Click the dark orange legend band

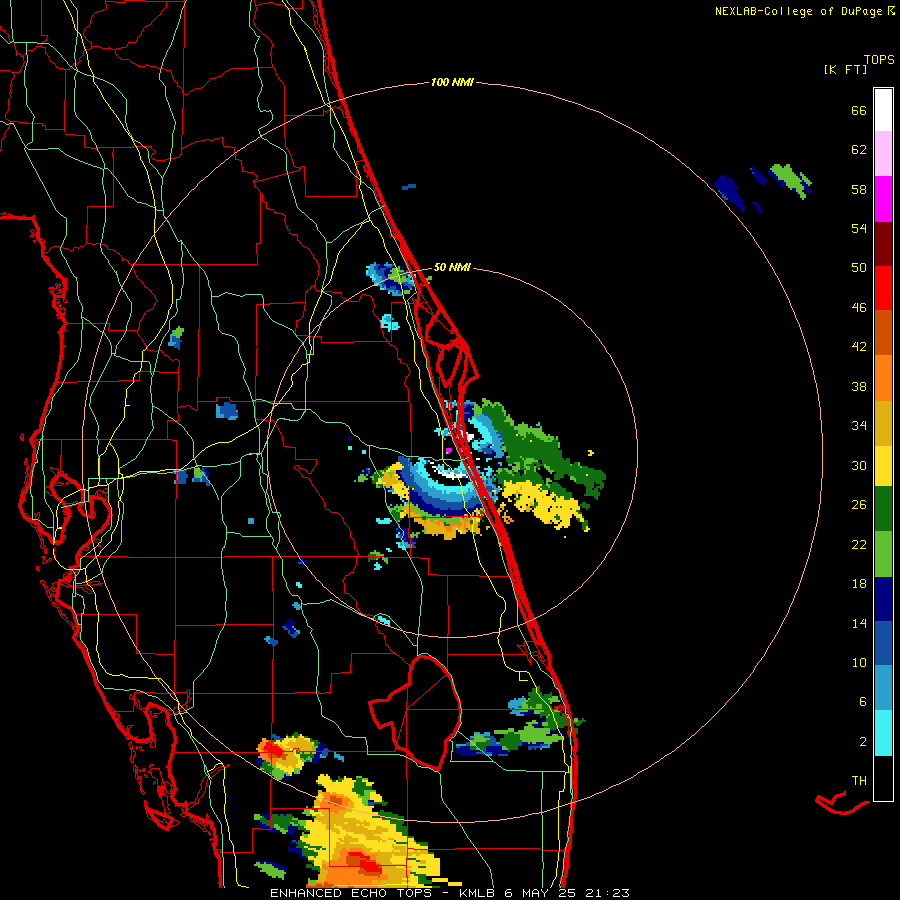pyautogui.click(x=883, y=332)
